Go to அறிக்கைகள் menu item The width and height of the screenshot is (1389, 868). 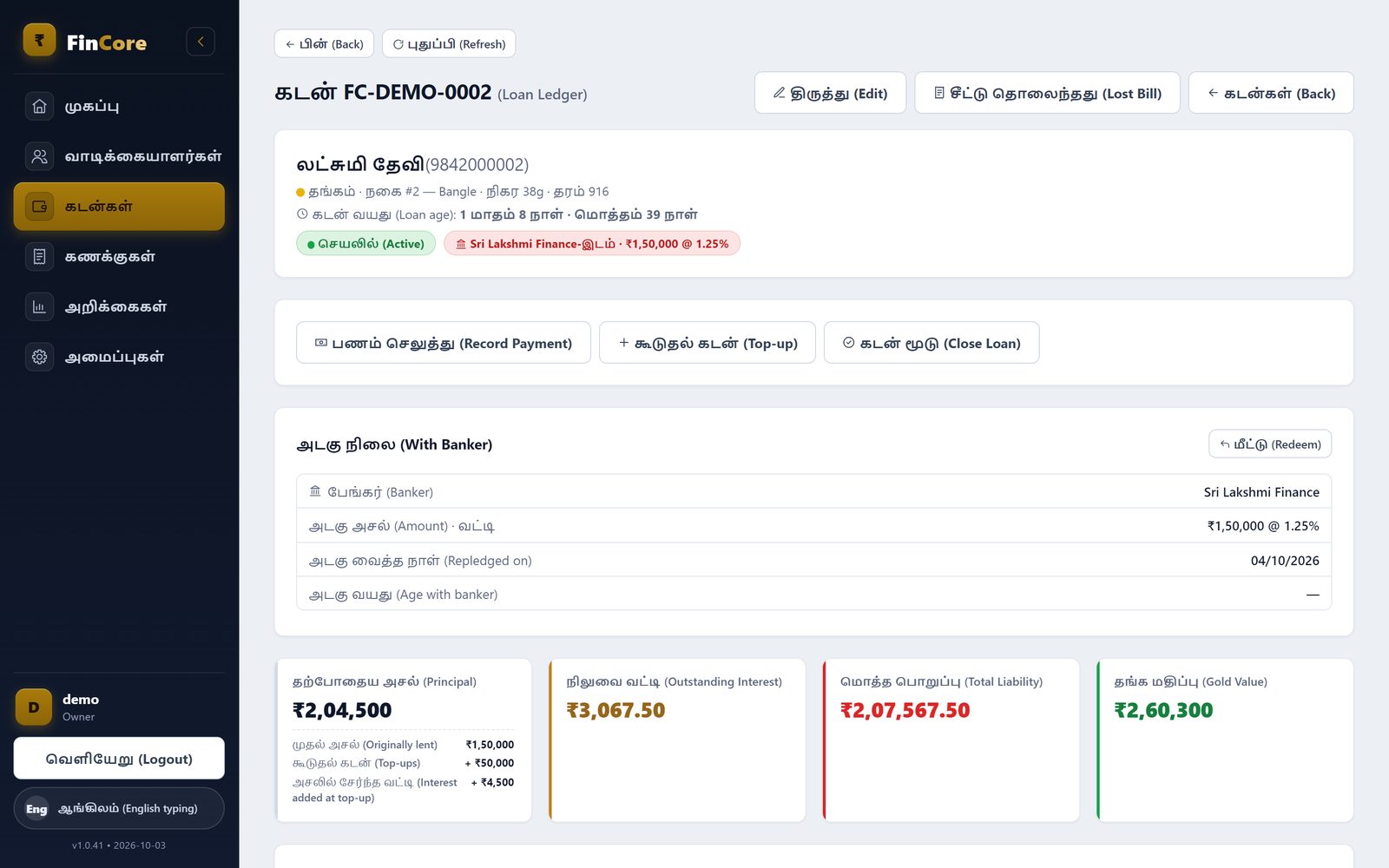119,306
